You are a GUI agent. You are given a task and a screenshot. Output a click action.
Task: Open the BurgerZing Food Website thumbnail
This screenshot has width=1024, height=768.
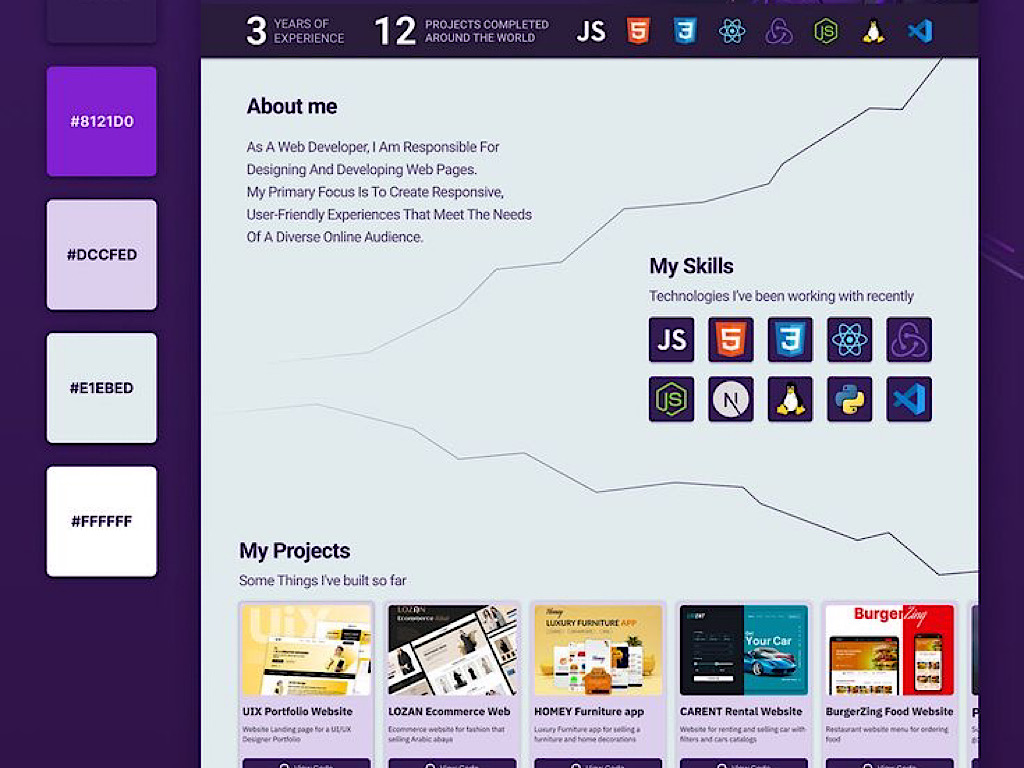coord(889,650)
